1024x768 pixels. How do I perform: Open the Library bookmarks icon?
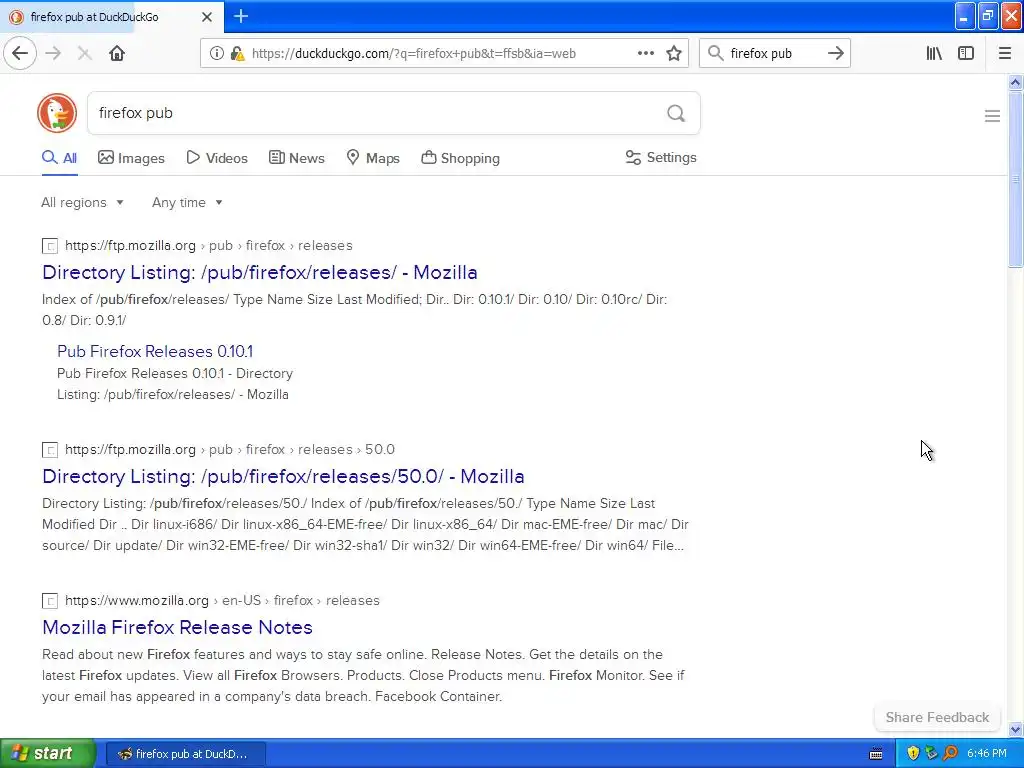point(934,54)
